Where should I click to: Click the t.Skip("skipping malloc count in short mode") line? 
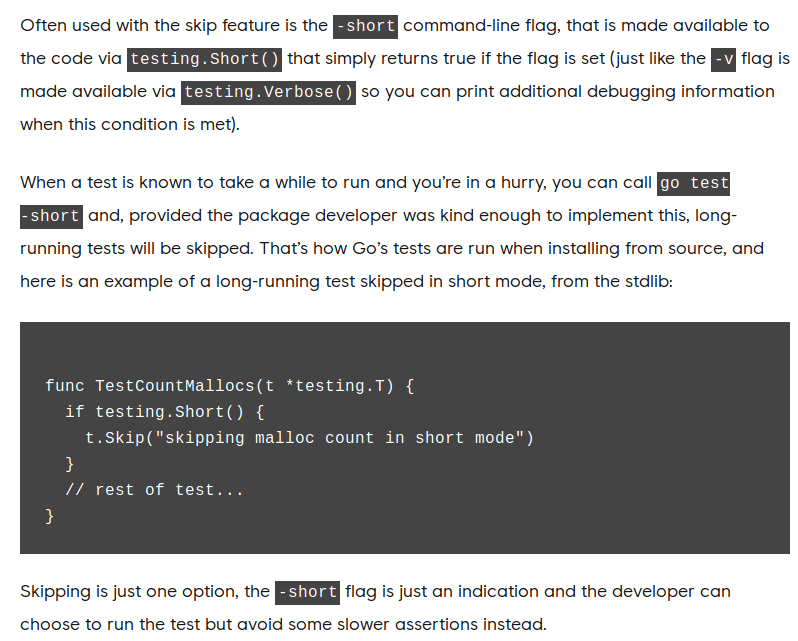309,438
